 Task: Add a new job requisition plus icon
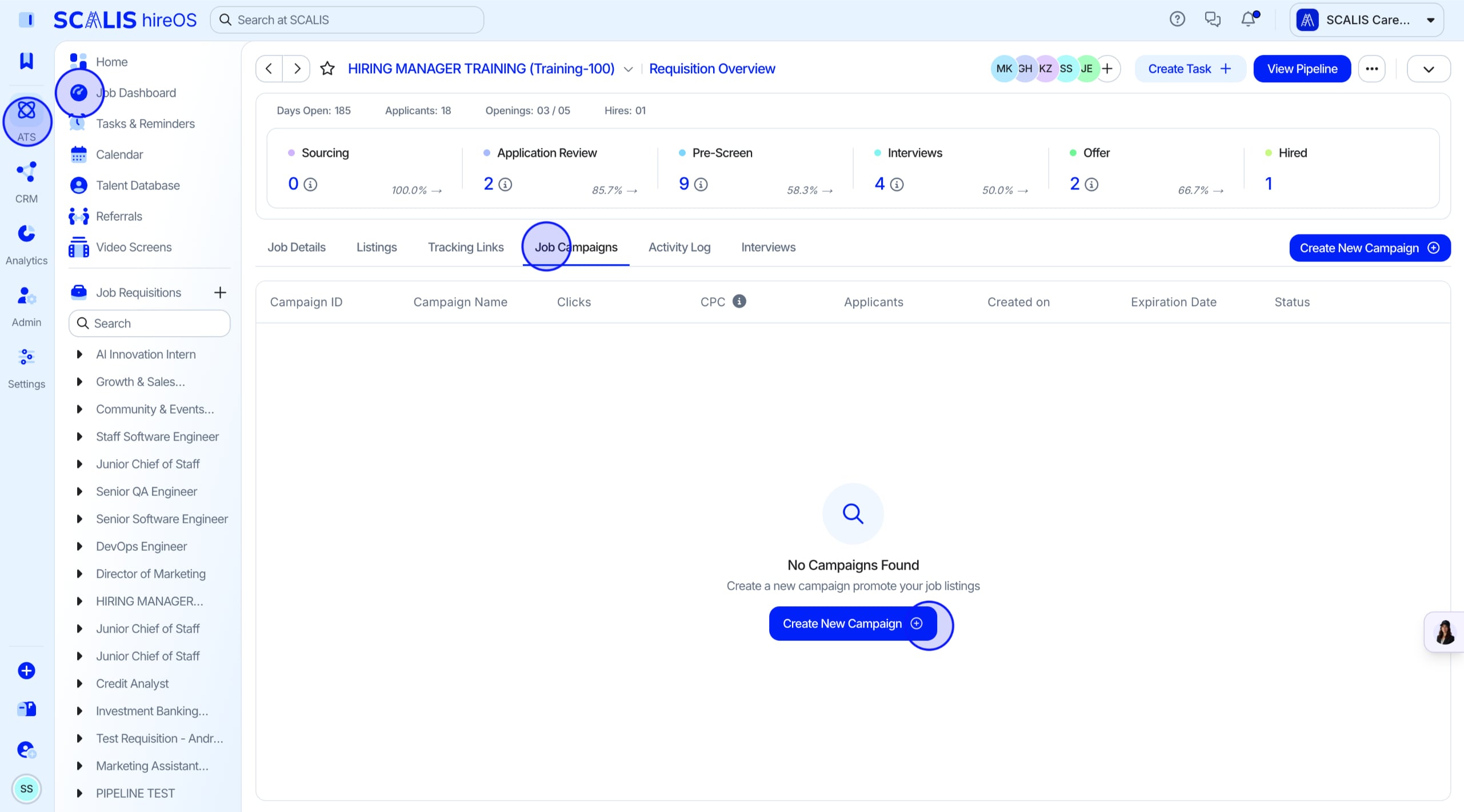pyautogui.click(x=220, y=293)
